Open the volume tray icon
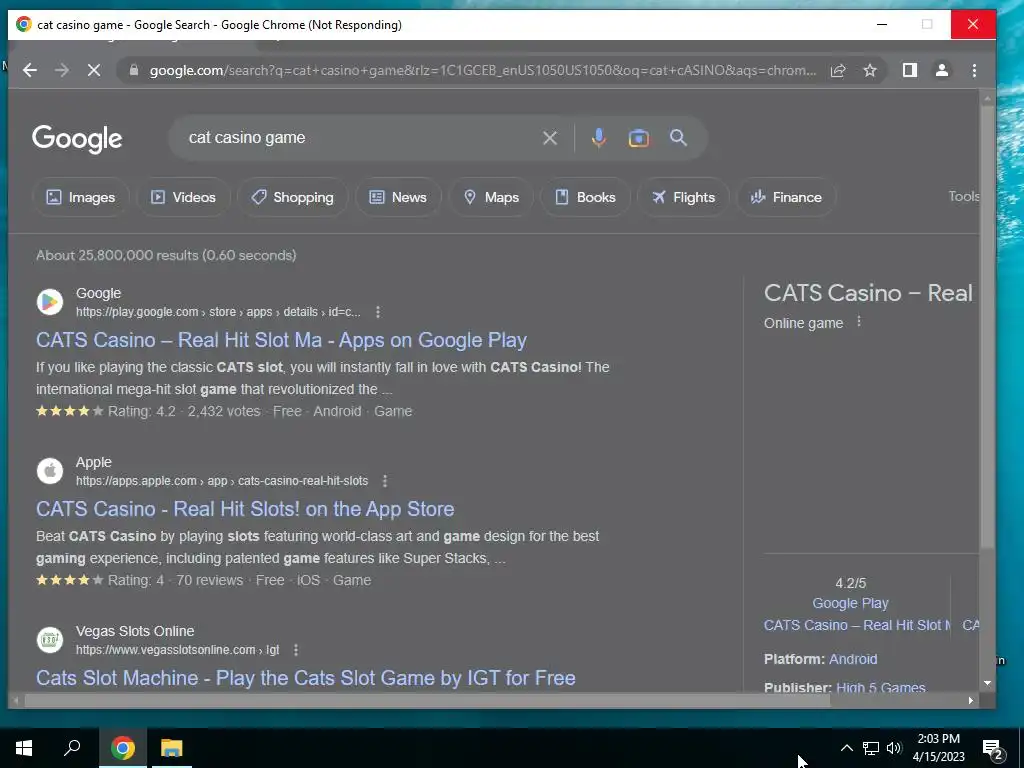The height and width of the screenshot is (768, 1024). point(894,748)
